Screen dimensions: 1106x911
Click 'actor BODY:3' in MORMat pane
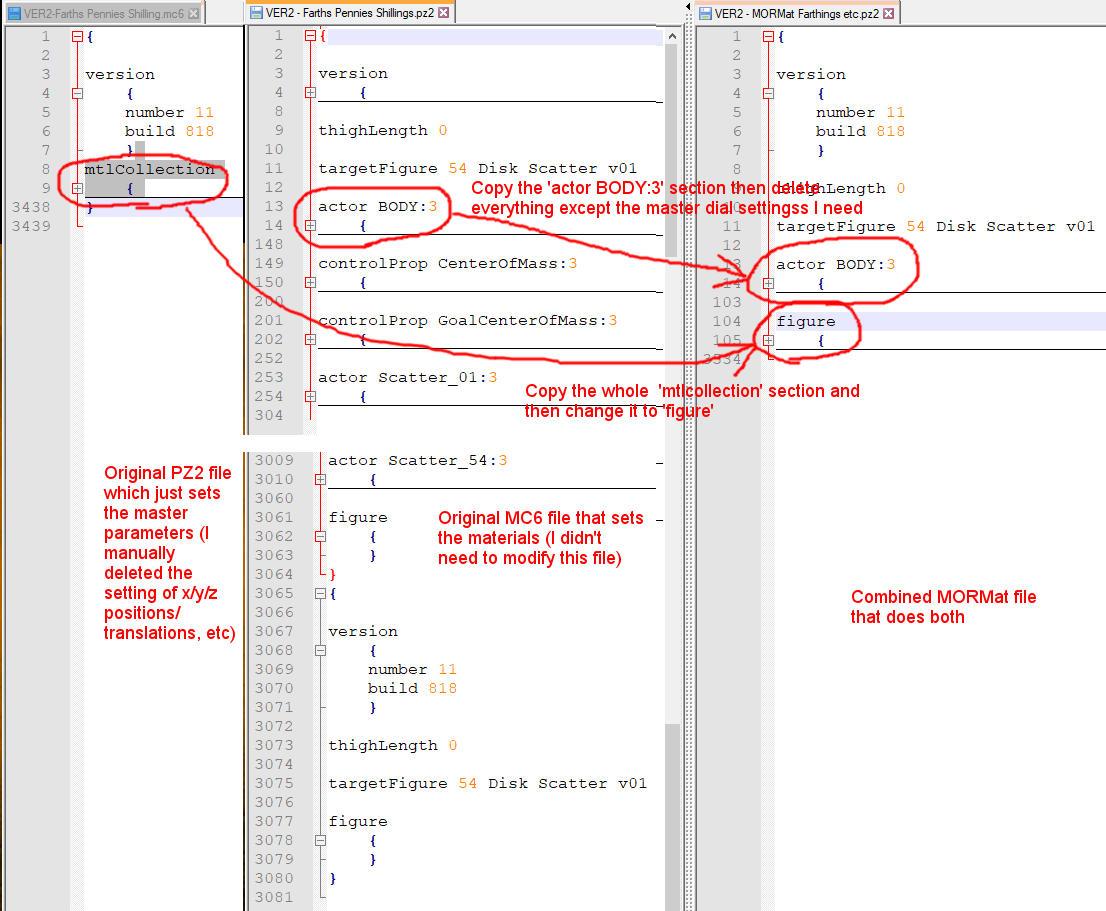click(836, 265)
